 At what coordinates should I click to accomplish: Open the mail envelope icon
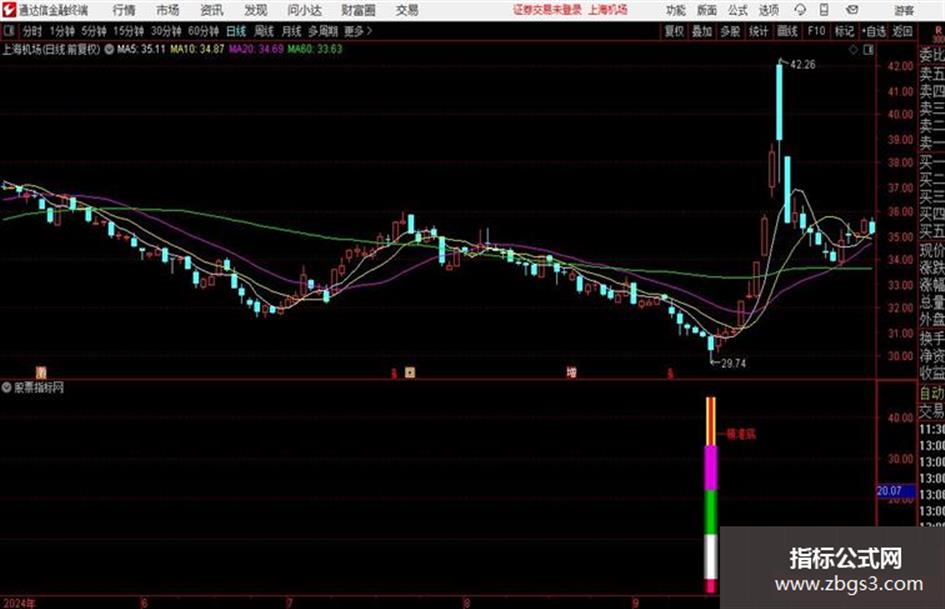click(852, 10)
